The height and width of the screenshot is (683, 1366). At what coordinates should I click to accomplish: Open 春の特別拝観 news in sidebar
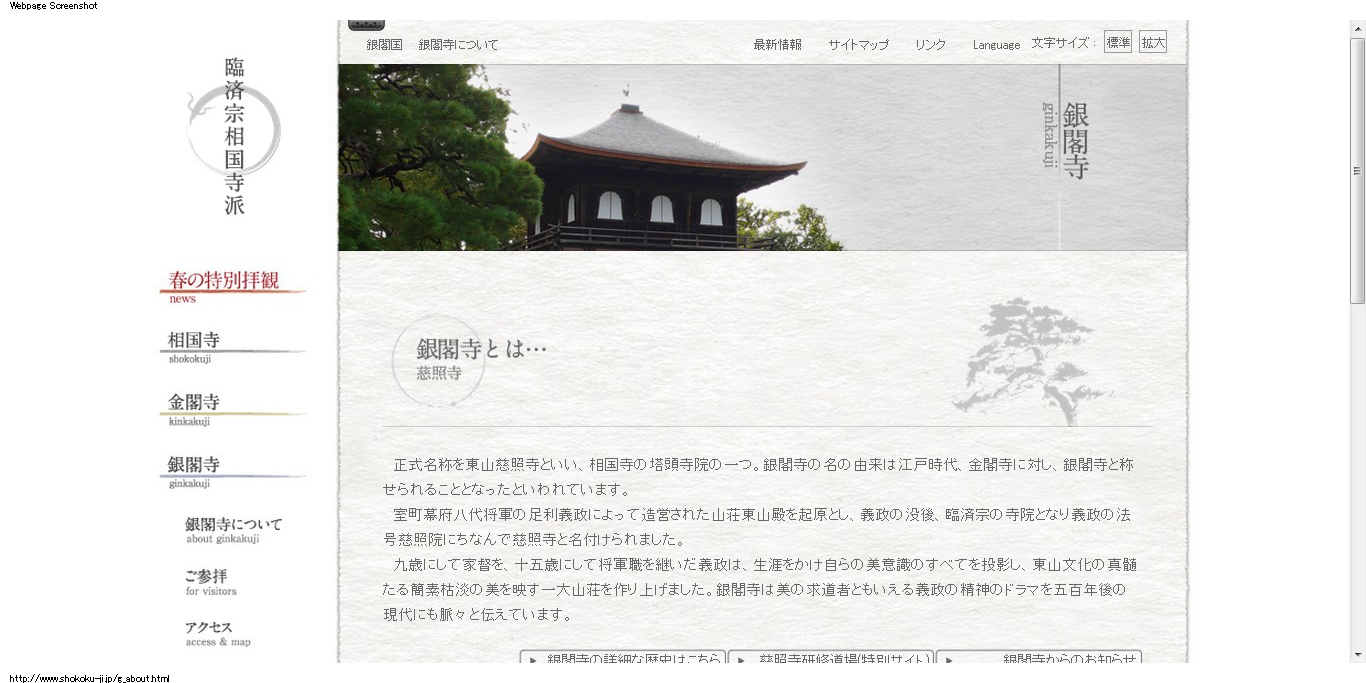pos(232,286)
